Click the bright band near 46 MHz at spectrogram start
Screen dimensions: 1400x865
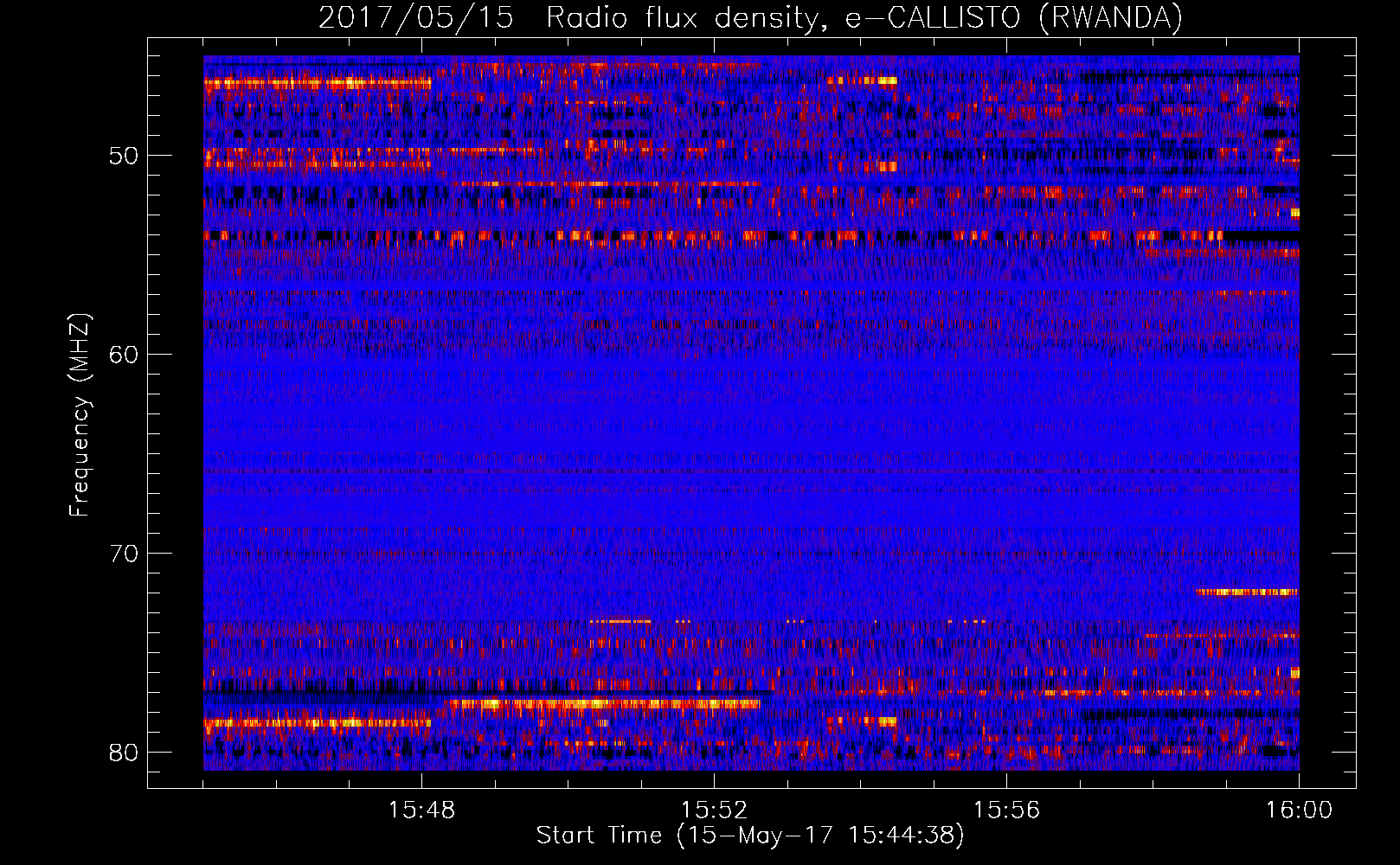coord(318,83)
